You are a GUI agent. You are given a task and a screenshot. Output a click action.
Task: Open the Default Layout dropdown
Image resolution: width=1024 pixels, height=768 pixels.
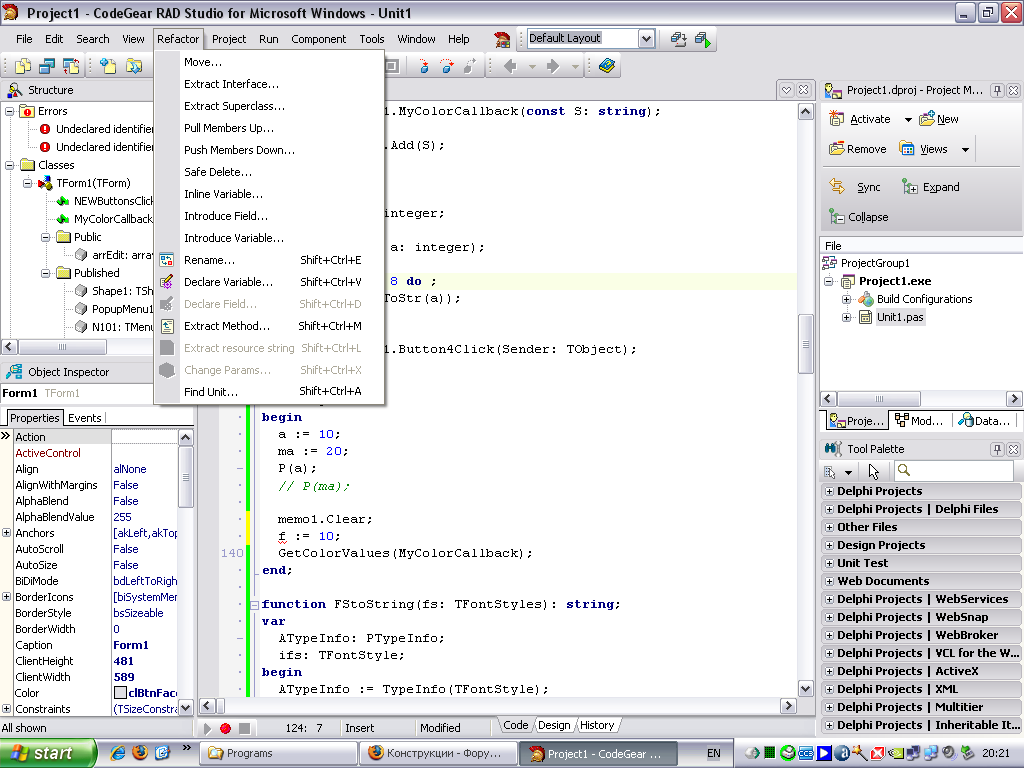coord(646,39)
